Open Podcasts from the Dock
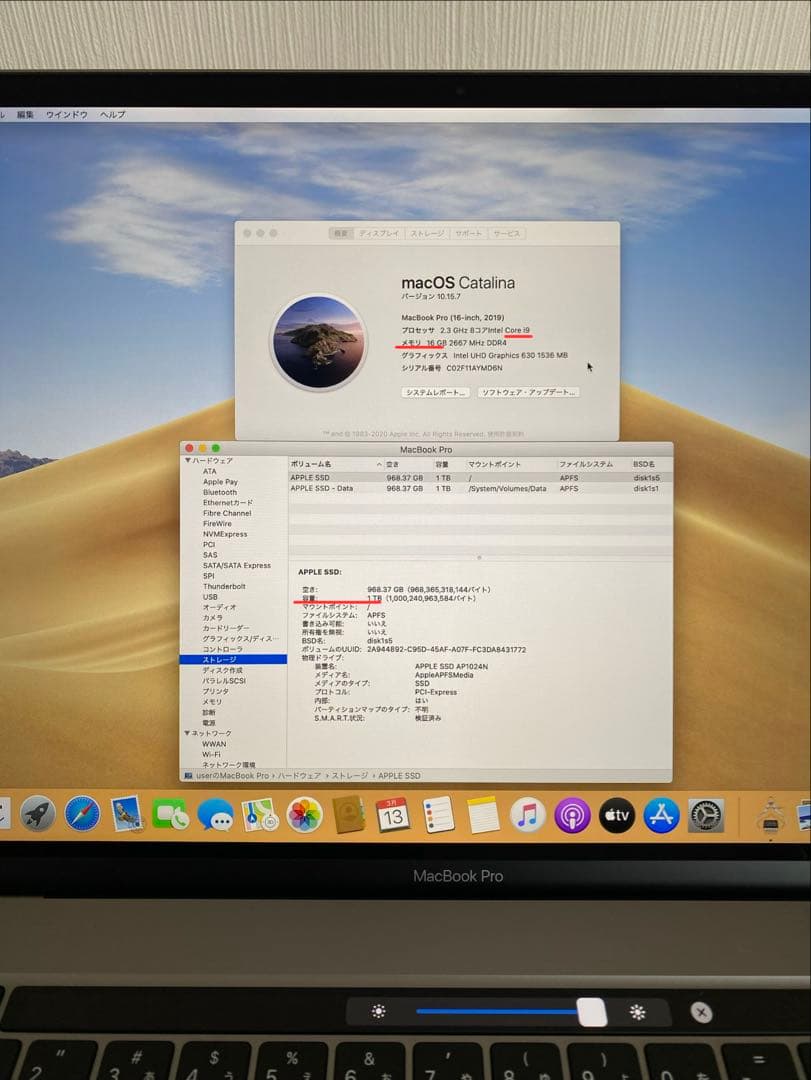 [570, 816]
